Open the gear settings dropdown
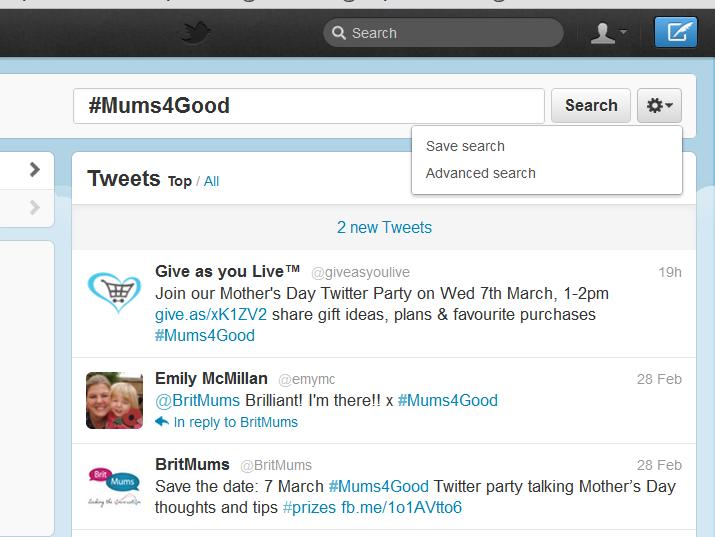Screen dimensions: 715x537 [x=659, y=105]
